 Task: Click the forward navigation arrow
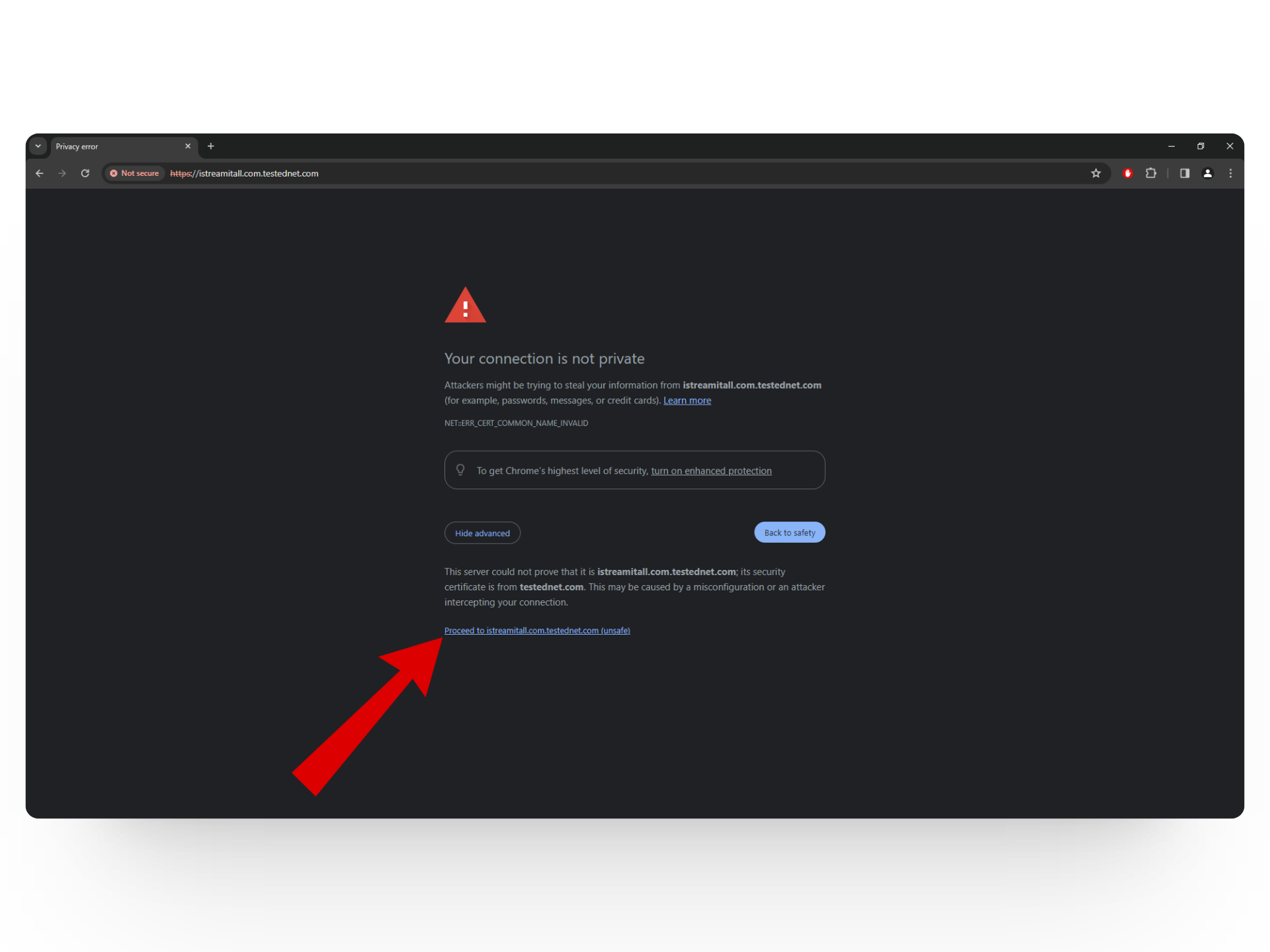tap(62, 173)
